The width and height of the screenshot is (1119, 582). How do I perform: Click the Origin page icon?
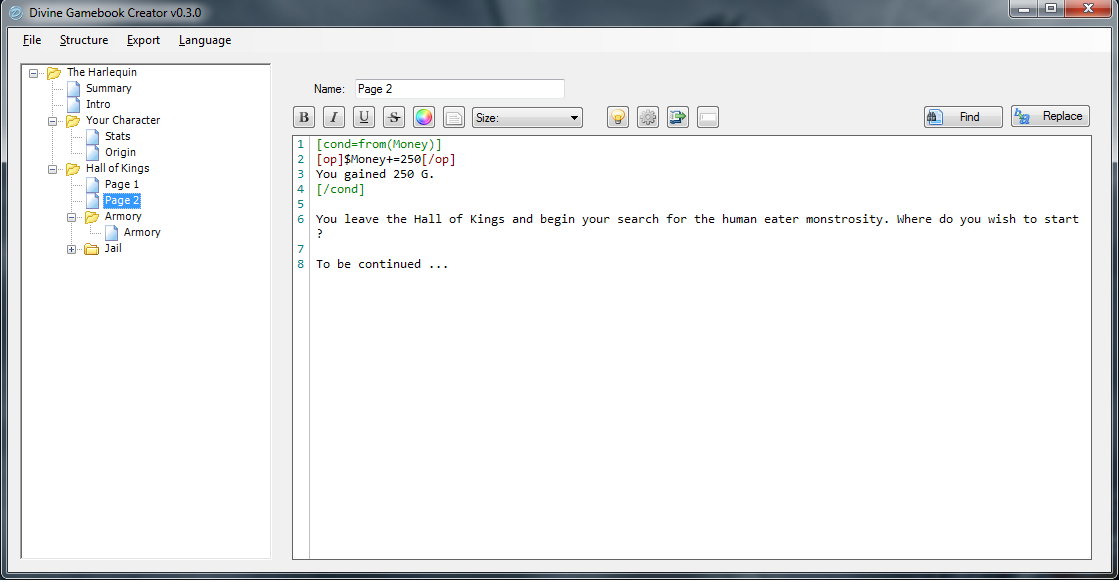(x=93, y=152)
